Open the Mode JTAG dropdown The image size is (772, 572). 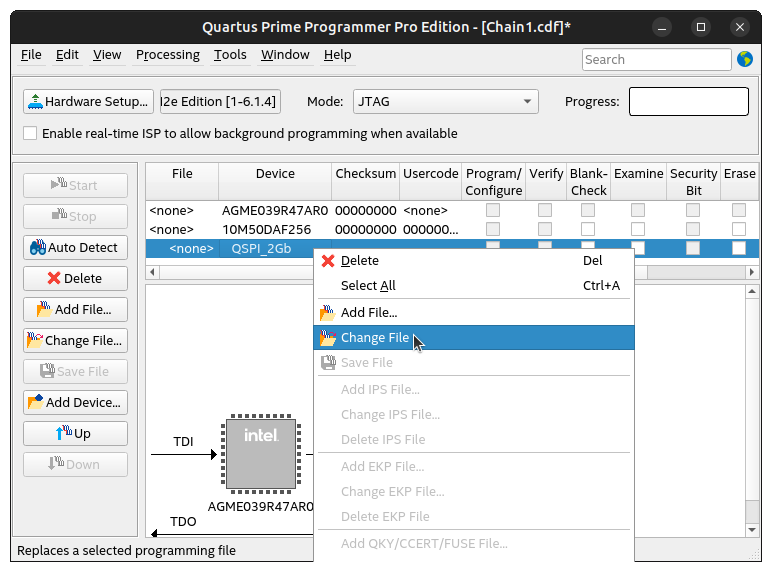tap(445, 101)
